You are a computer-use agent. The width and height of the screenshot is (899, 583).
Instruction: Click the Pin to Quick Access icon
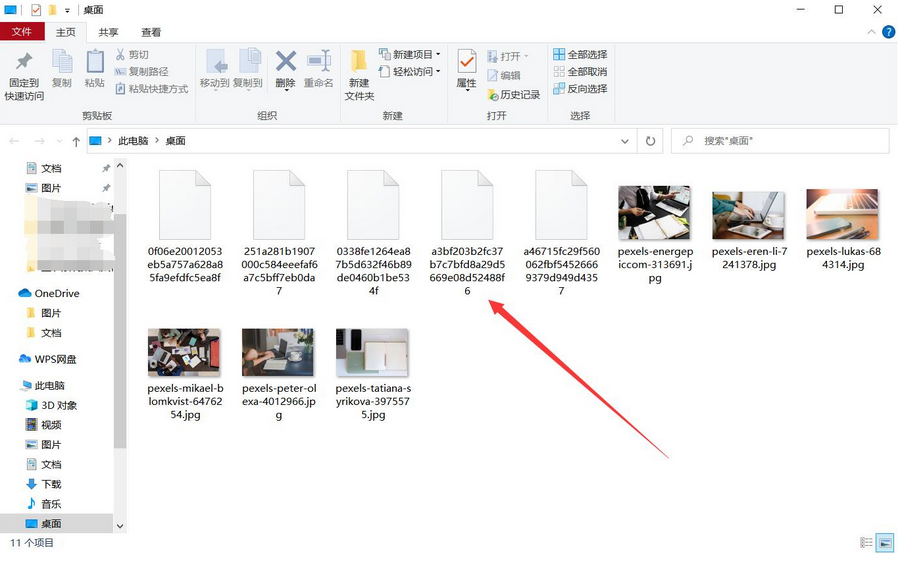24,65
